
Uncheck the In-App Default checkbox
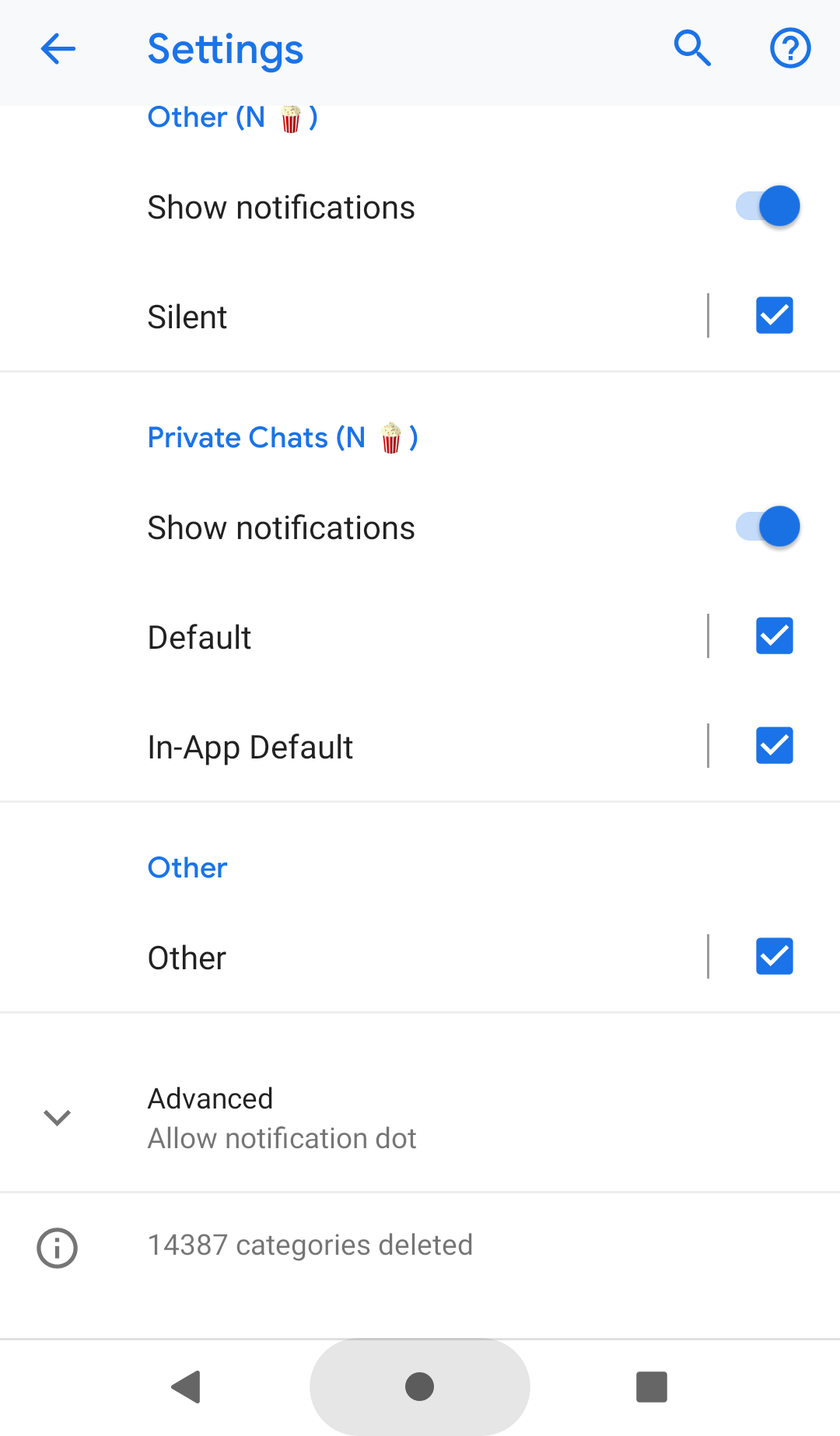coord(774,746)
